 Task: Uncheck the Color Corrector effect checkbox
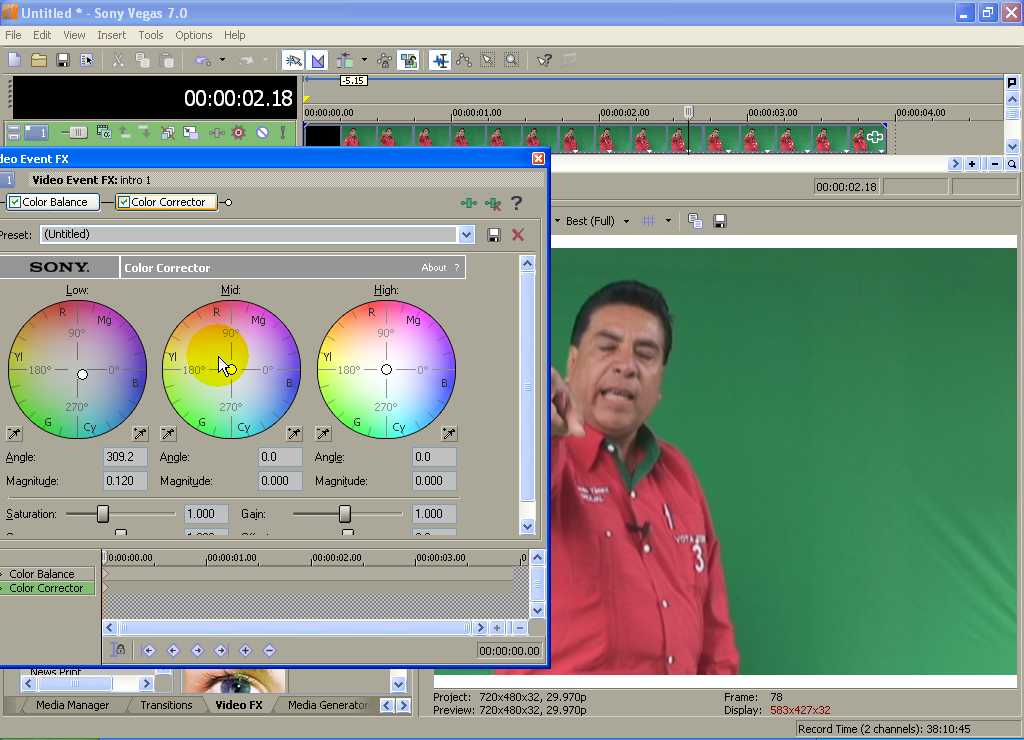click(124, 202)
